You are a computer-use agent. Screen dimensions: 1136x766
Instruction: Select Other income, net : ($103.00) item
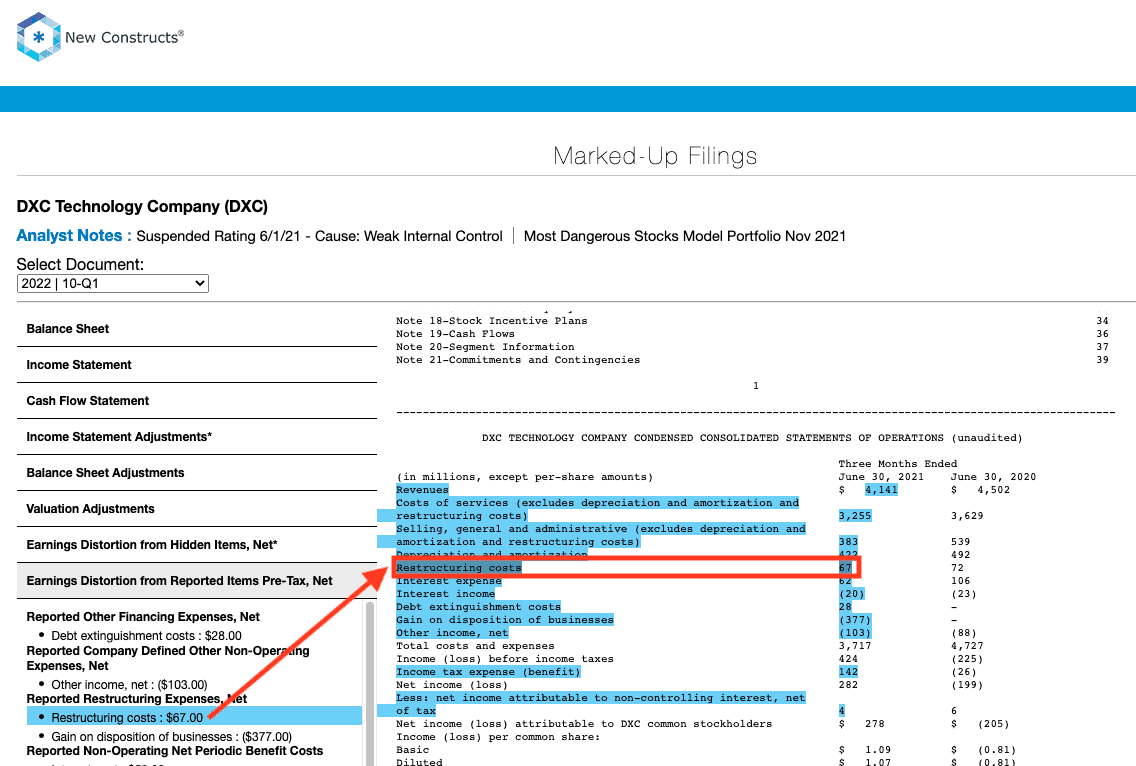tap(129, 685)
